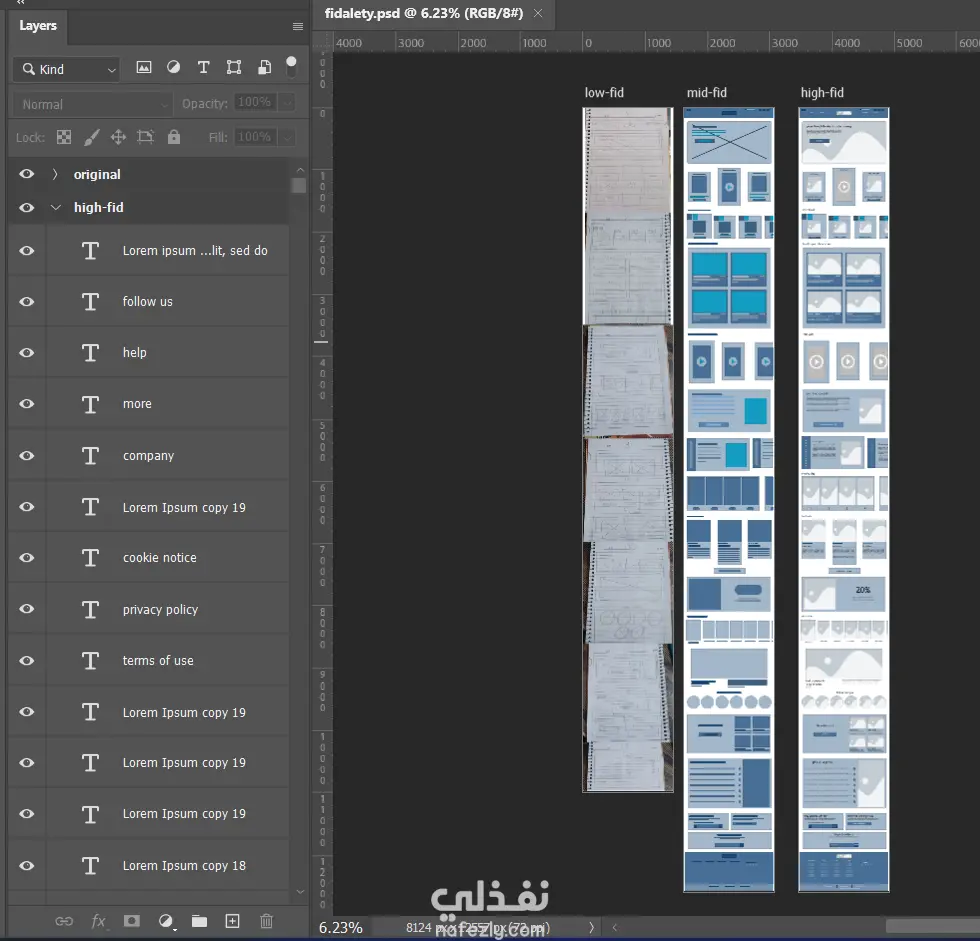Click T icon of 'follow us' layer
The height and width of the screenshot is (941, 980).
90,302
